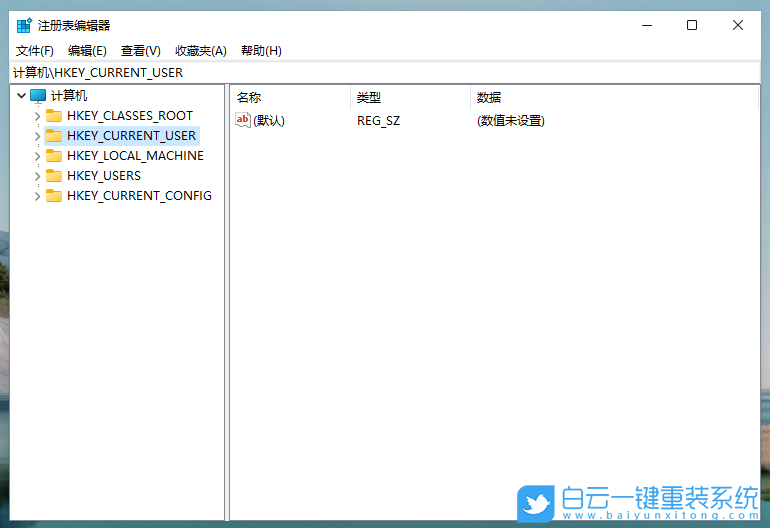Click the HKEY_LOCAL_MACHINE folder icon
770x528 pixels.
pyautogui.click(x=54, y=156)
